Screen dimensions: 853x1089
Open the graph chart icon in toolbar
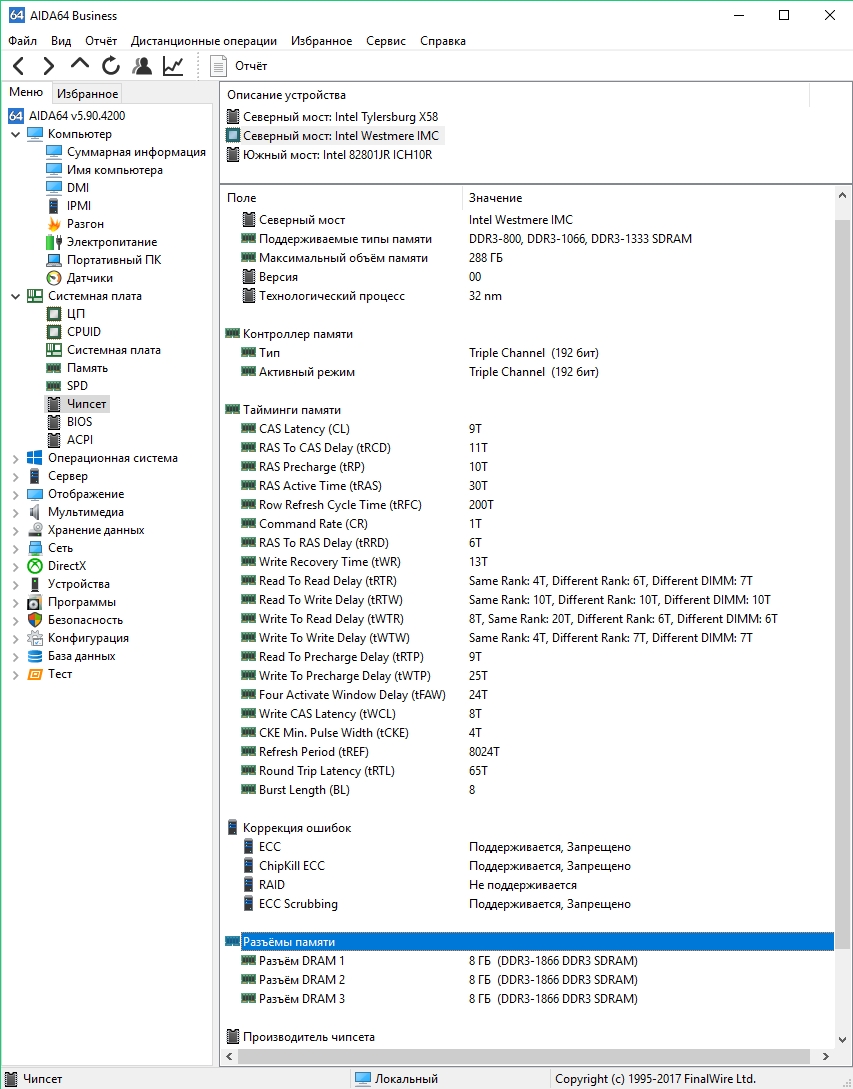click(x=173, y=66)
